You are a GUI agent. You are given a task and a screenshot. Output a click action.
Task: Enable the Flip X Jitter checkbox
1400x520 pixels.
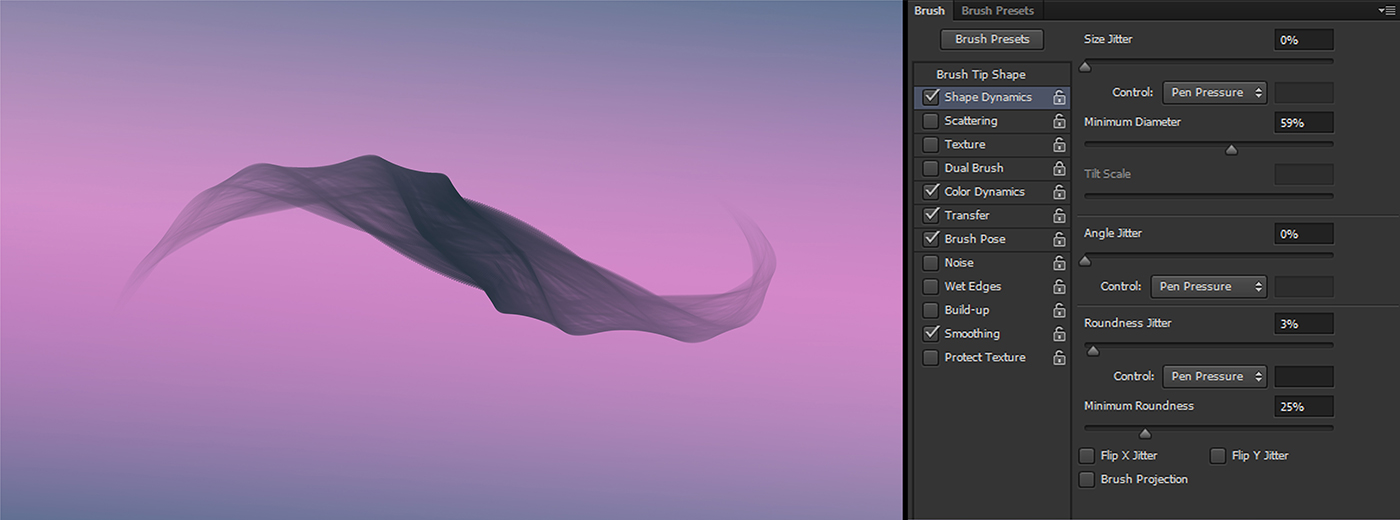coord(1087,456)
